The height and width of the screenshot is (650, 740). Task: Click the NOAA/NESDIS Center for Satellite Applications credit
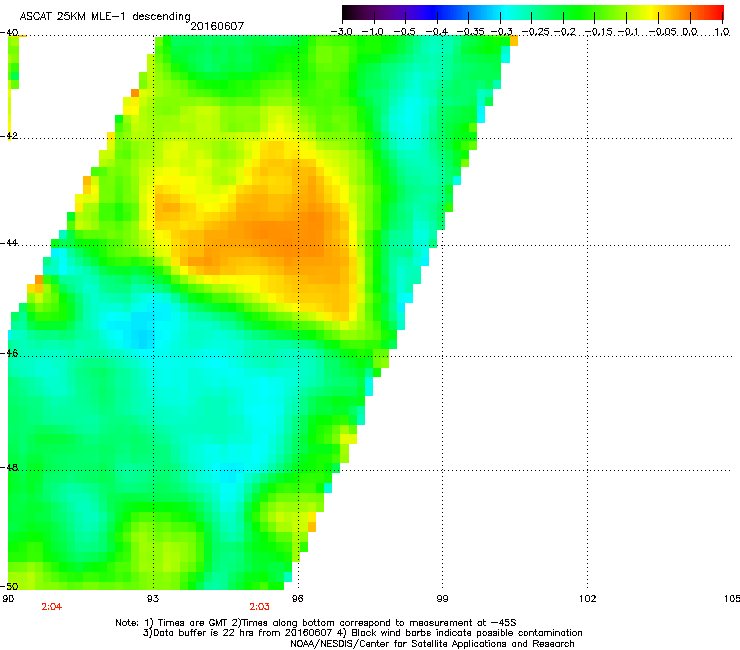[x=432, y=644]
